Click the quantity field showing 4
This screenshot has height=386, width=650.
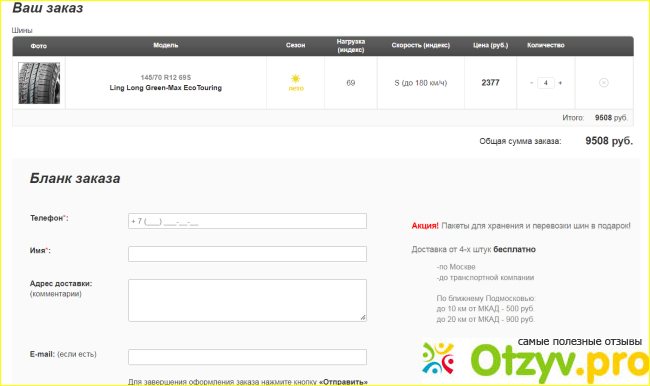[546, 83]
